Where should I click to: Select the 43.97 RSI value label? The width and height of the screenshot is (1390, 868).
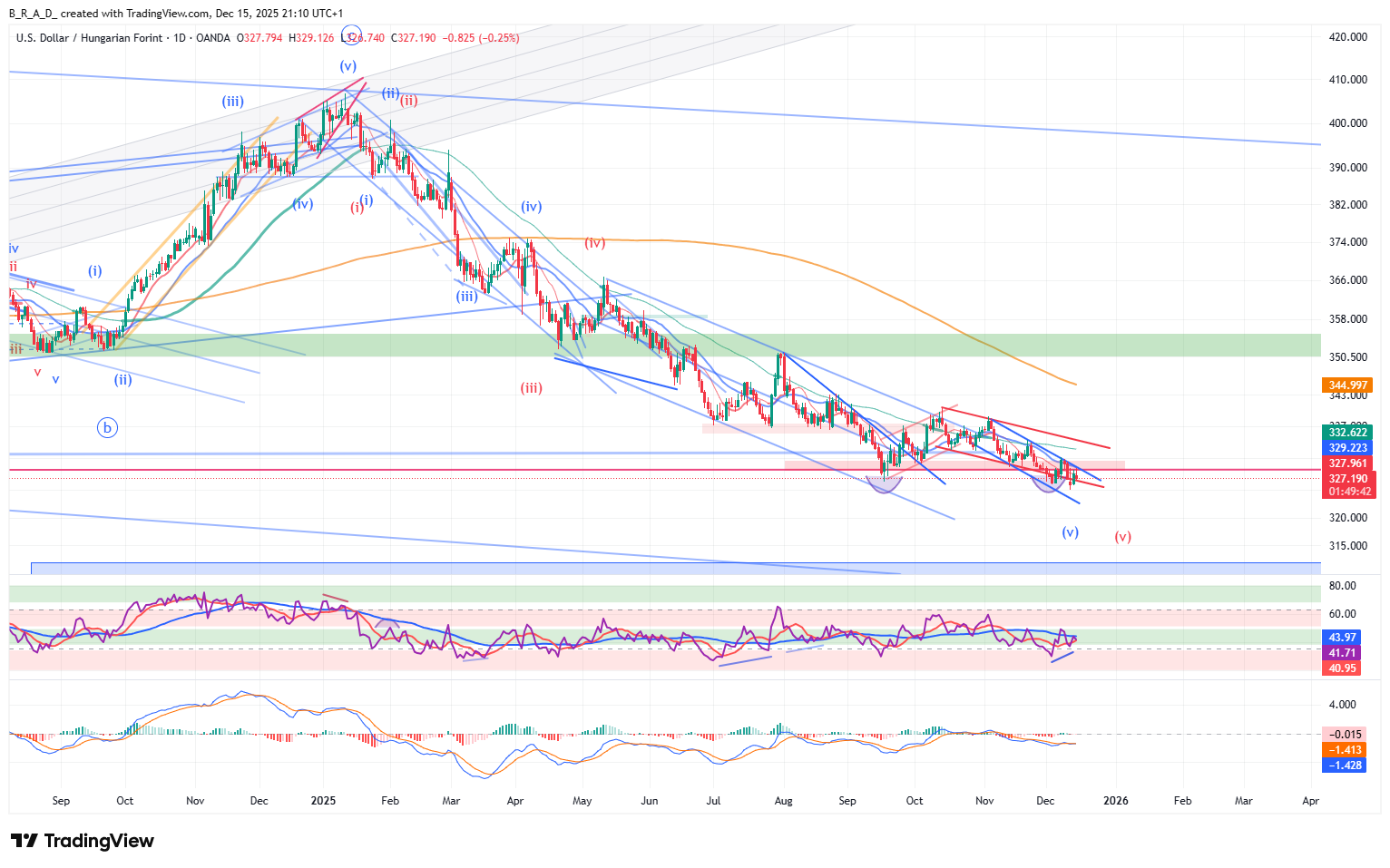[x=1343, y=638]
